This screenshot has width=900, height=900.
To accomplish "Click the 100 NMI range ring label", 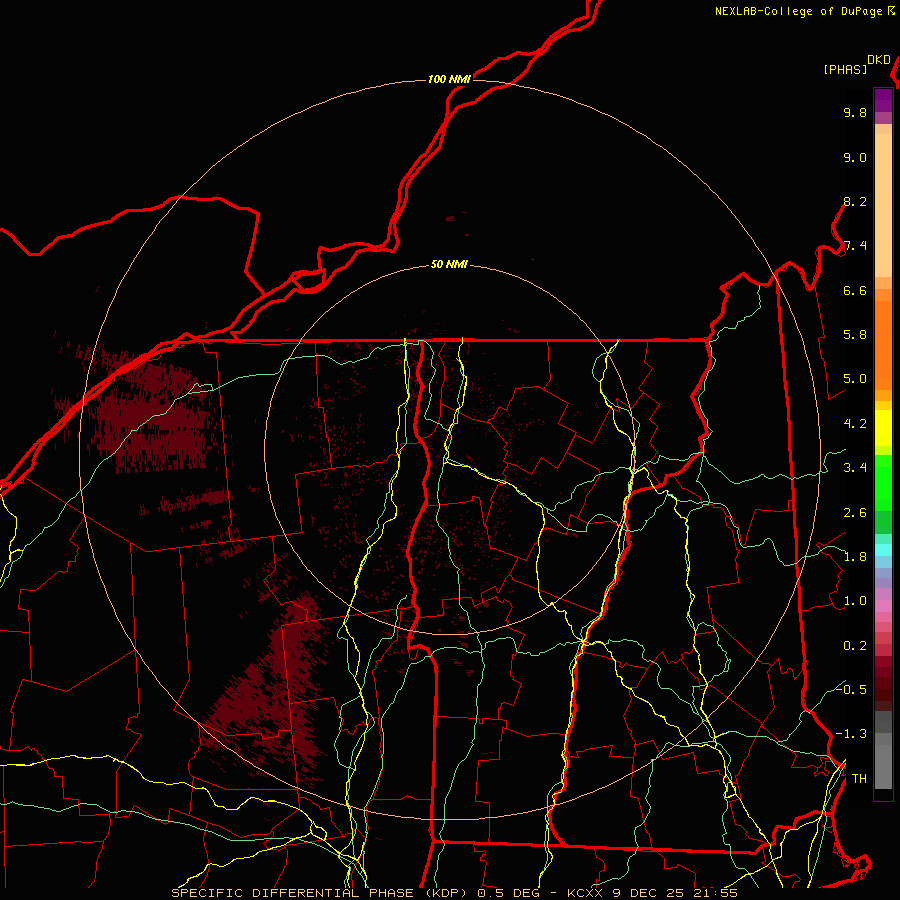I will [449, 79].
